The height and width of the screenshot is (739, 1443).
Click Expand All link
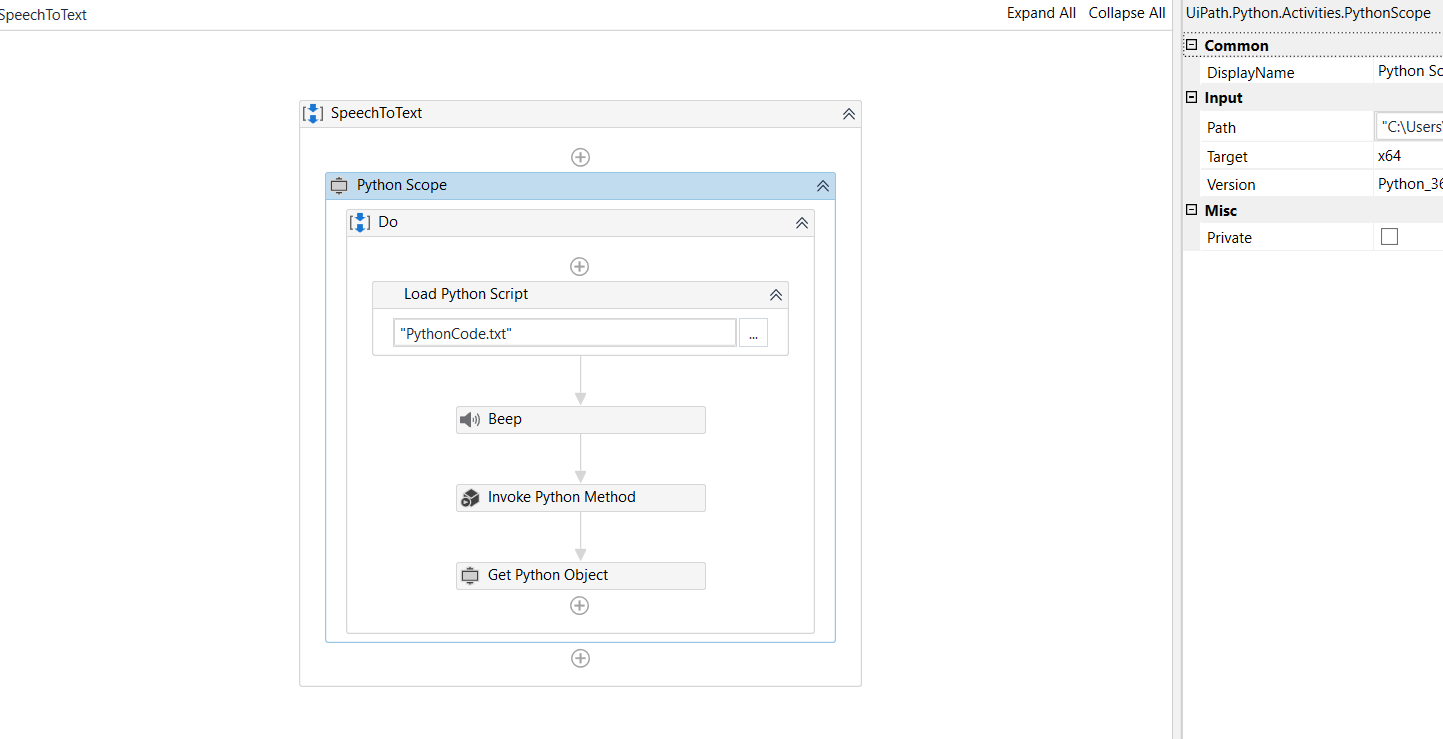1041,13
